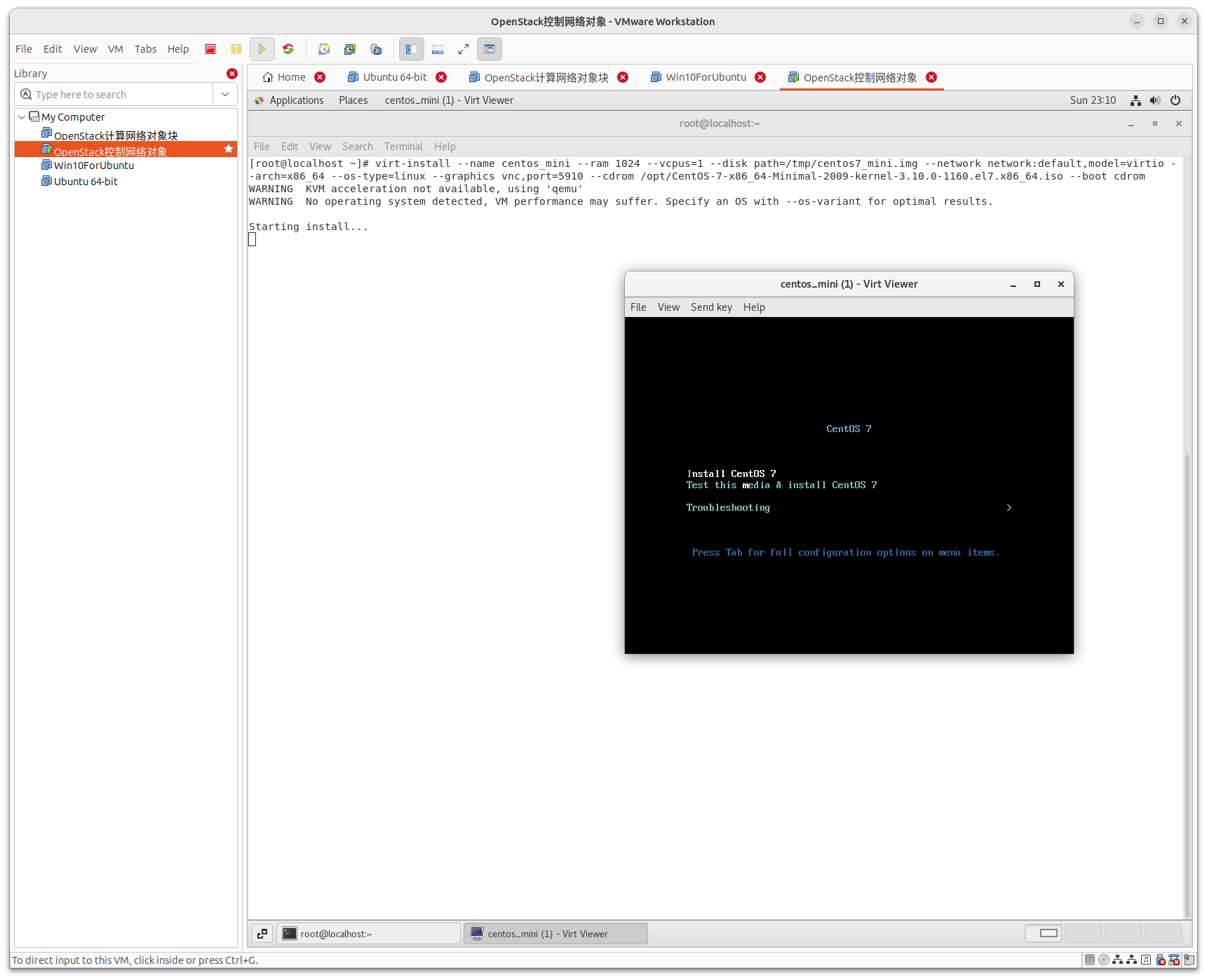
Task: Click the Restart guest toolbar icon
Action: pos(288,49)
